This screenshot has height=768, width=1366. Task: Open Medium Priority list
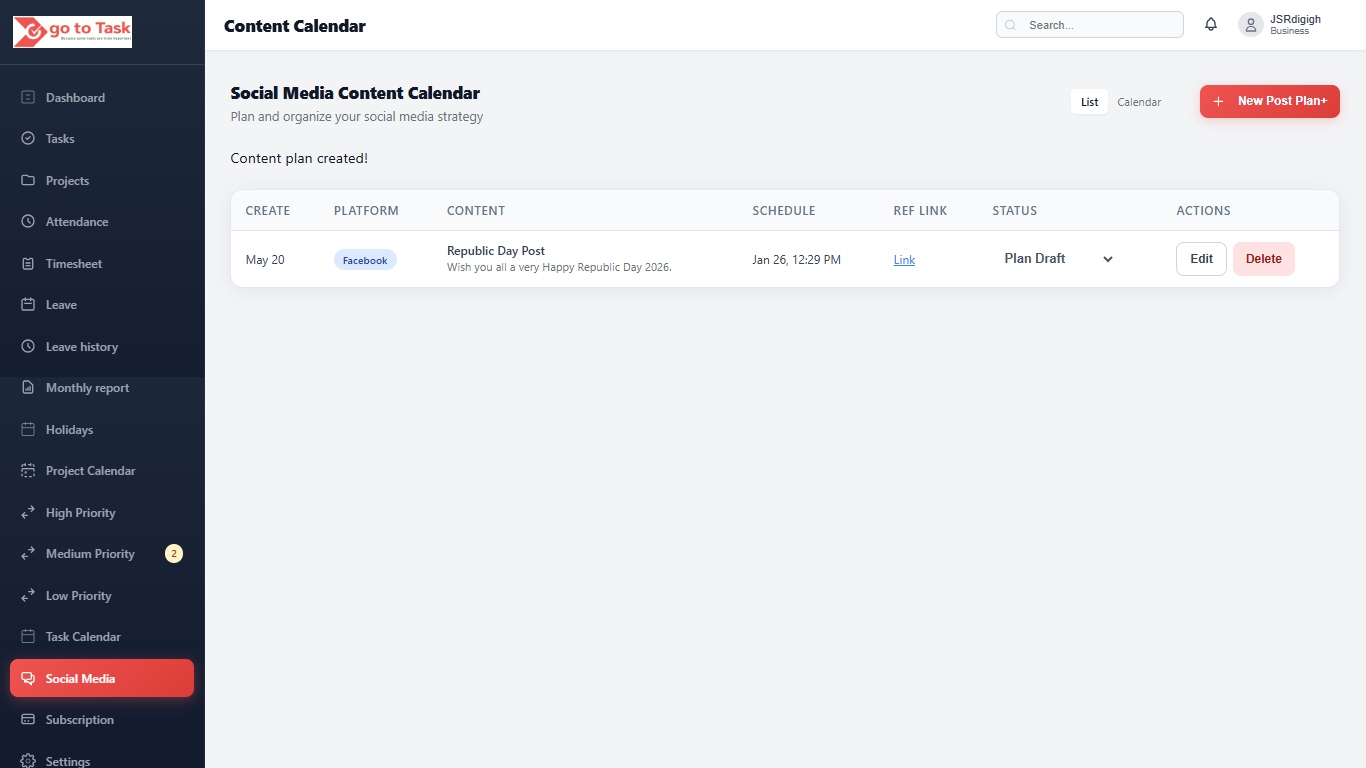click(x=102, y=554)
